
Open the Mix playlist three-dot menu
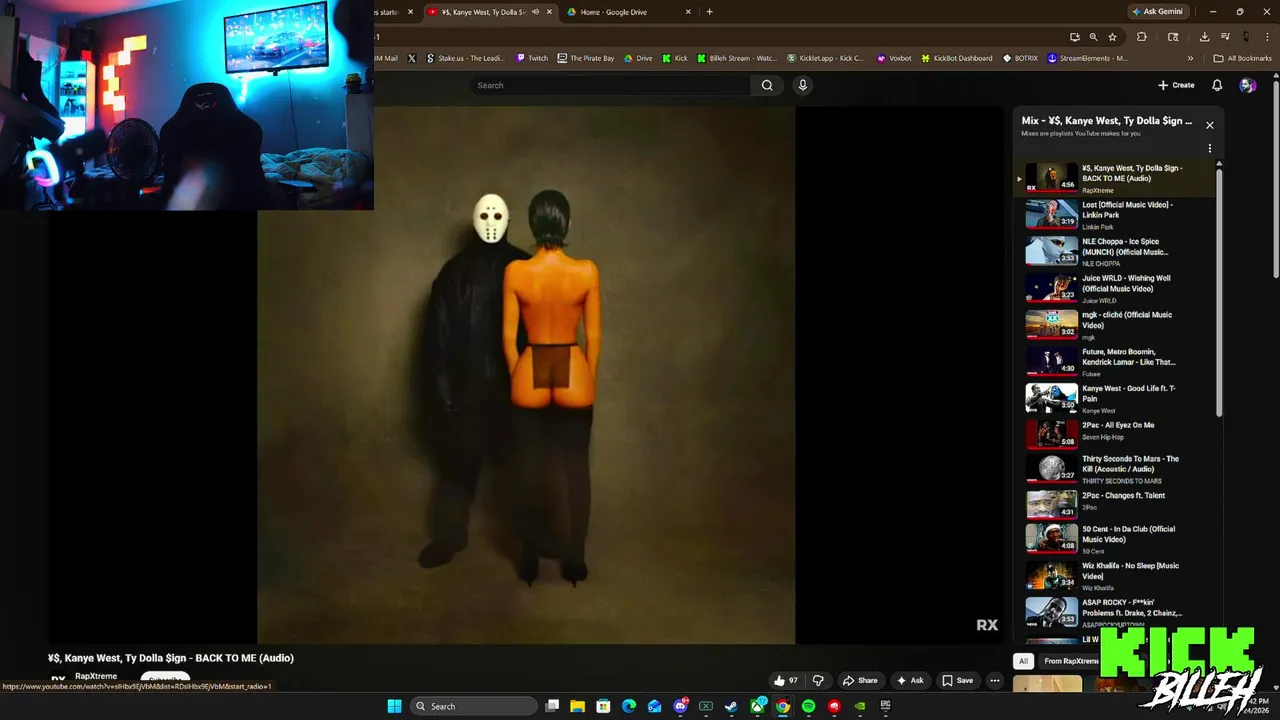[1209, 148]
